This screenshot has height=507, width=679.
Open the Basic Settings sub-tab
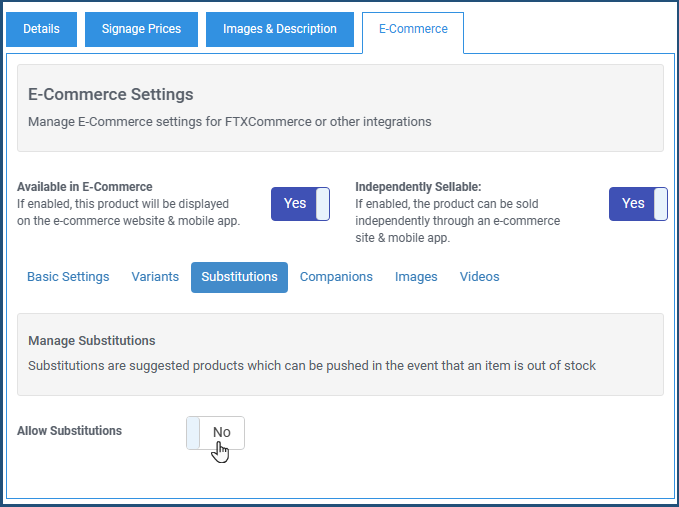68,277
